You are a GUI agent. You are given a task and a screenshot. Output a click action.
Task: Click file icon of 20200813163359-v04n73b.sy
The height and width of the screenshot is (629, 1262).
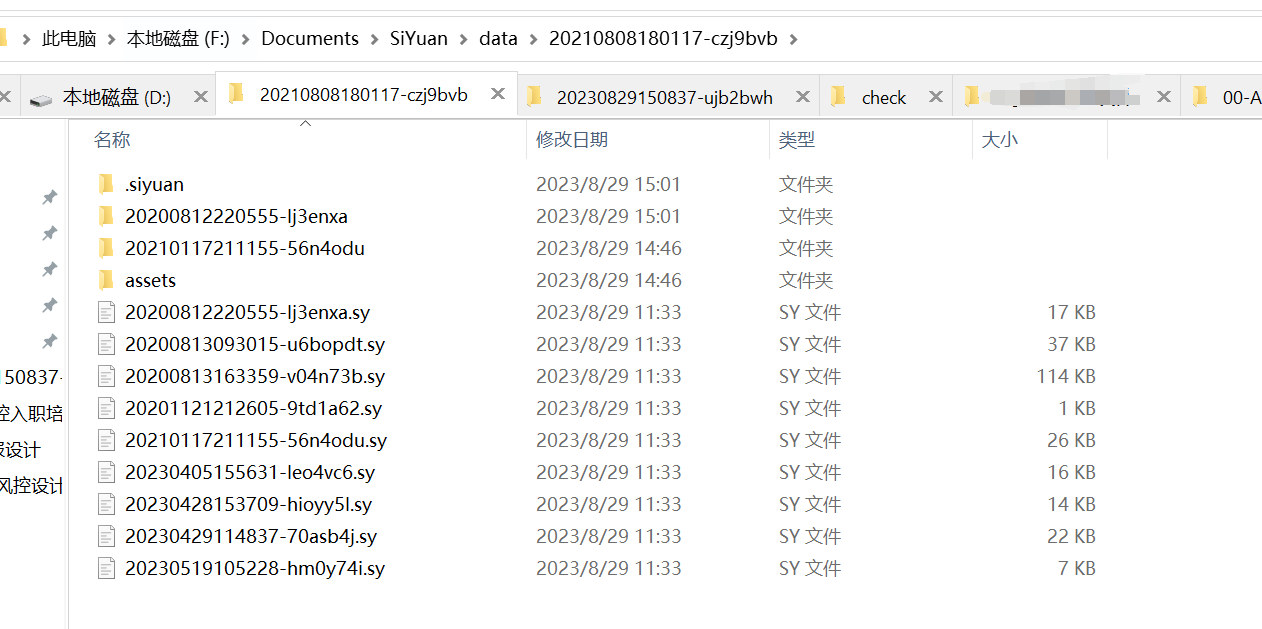click(107, 376)
